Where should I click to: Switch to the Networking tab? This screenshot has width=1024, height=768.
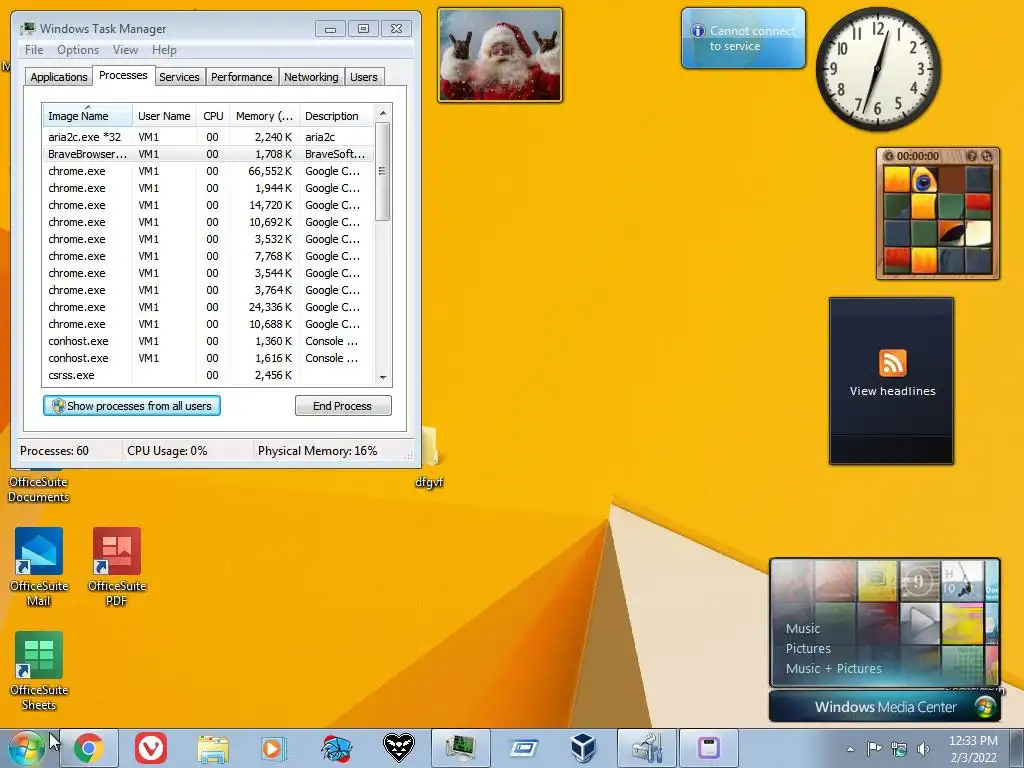coord(311,76)
